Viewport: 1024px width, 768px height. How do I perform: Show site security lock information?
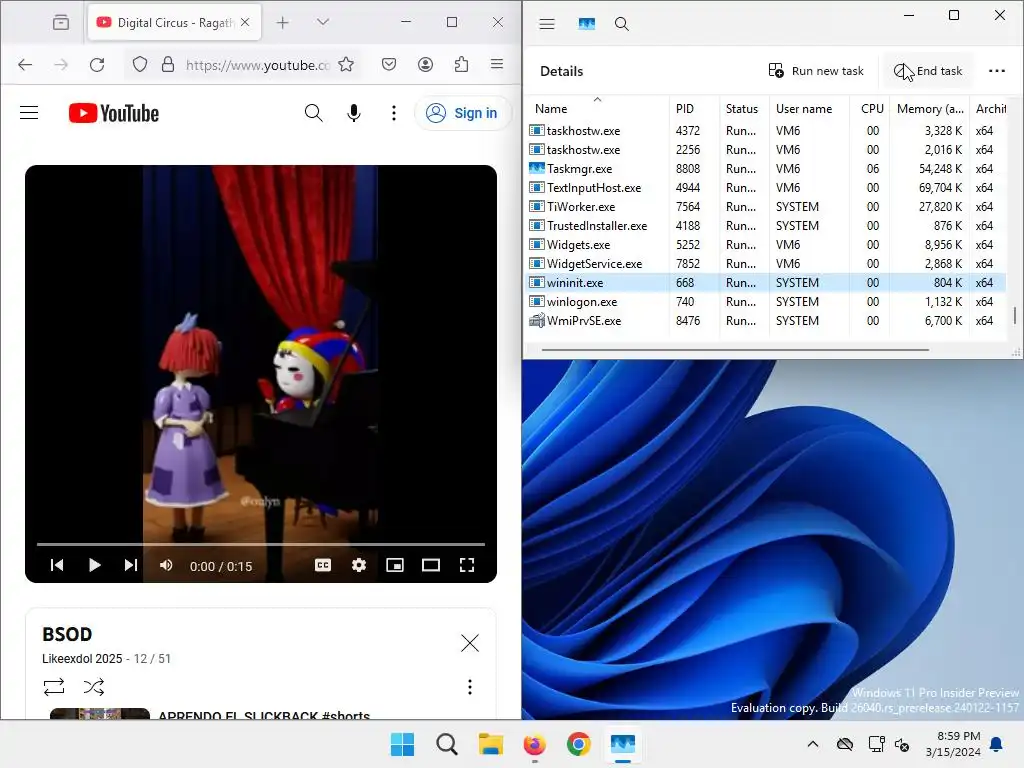pyautogui.click(x=168, y=64)
